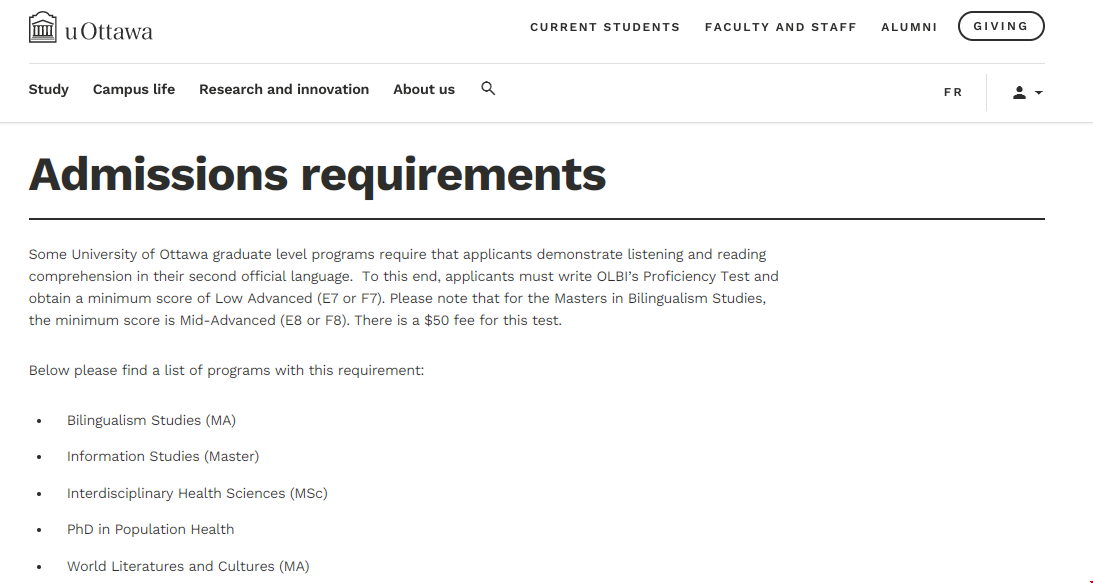The image size is (1093, 583).
Task: Click PhD in Population Health item
Action: (150, 529)
